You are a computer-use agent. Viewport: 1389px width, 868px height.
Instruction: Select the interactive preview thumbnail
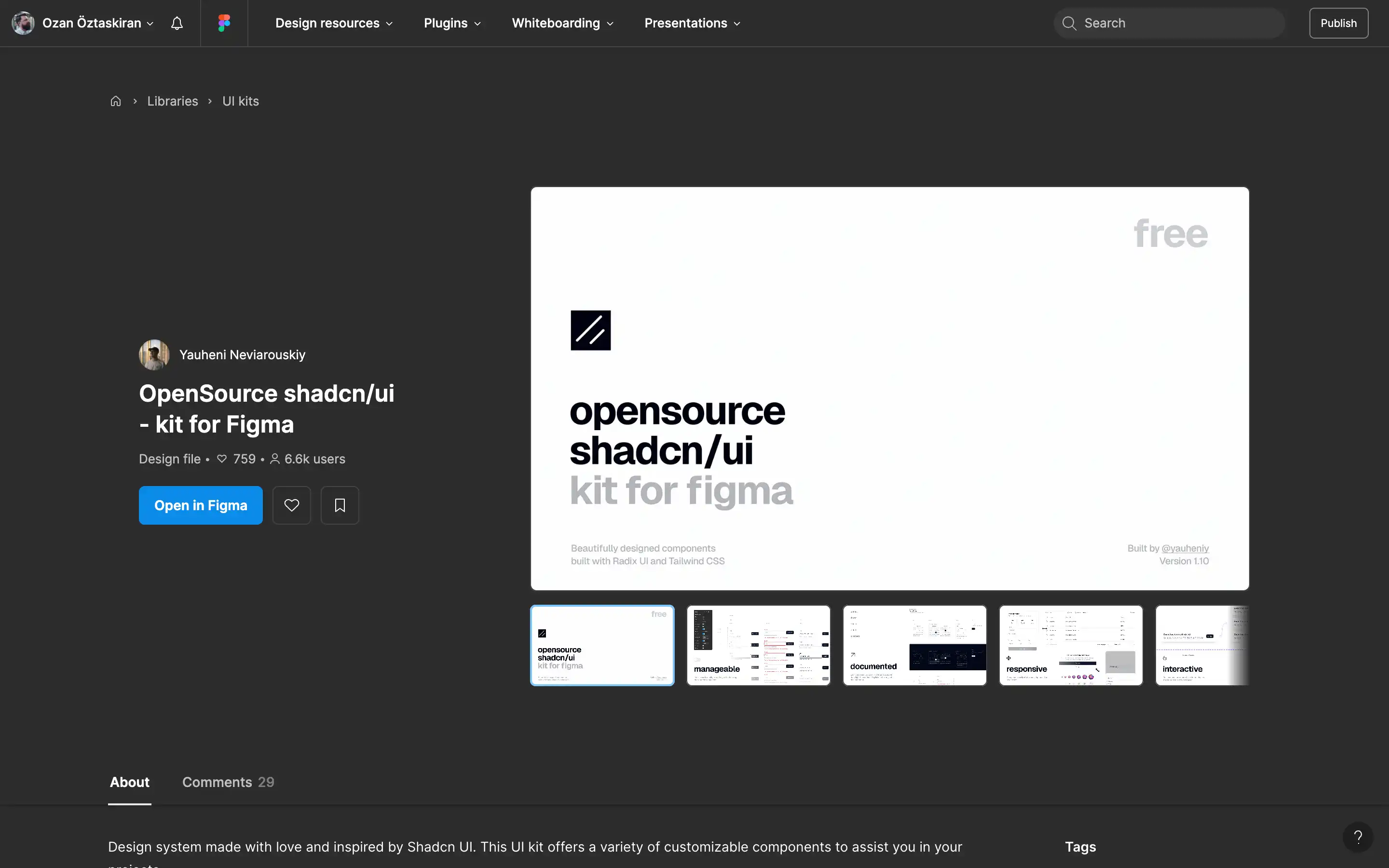[1202, 645]
